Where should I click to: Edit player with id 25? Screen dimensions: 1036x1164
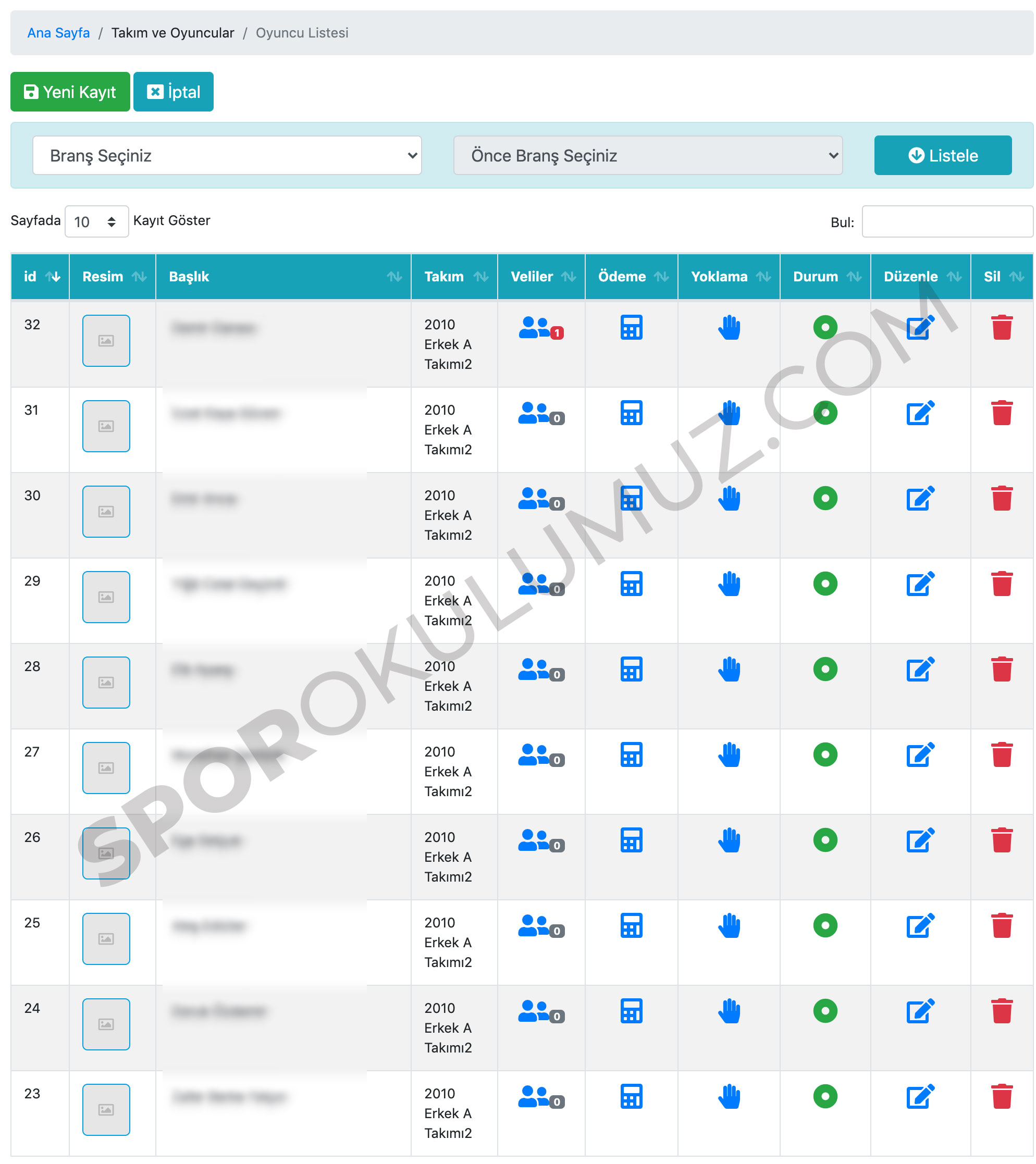tap(920, 925)
